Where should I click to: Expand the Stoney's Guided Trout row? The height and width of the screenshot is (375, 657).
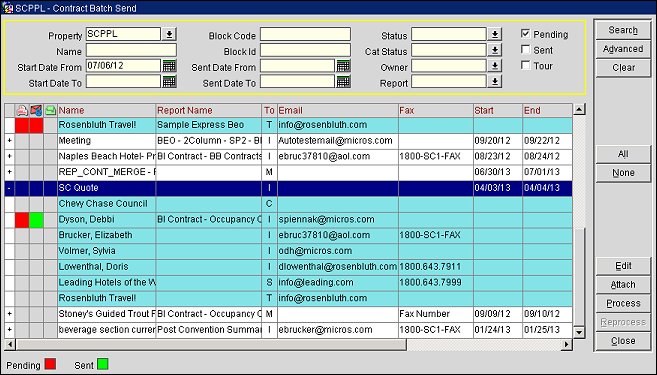9,314
